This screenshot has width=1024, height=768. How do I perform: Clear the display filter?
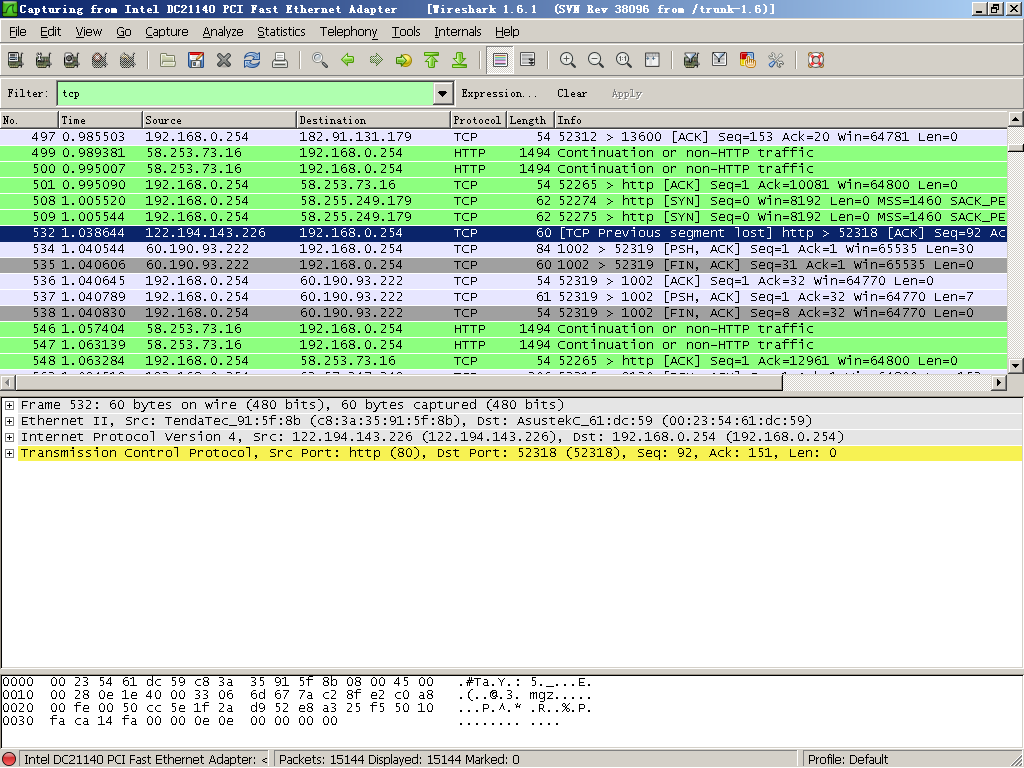[572, 93]
